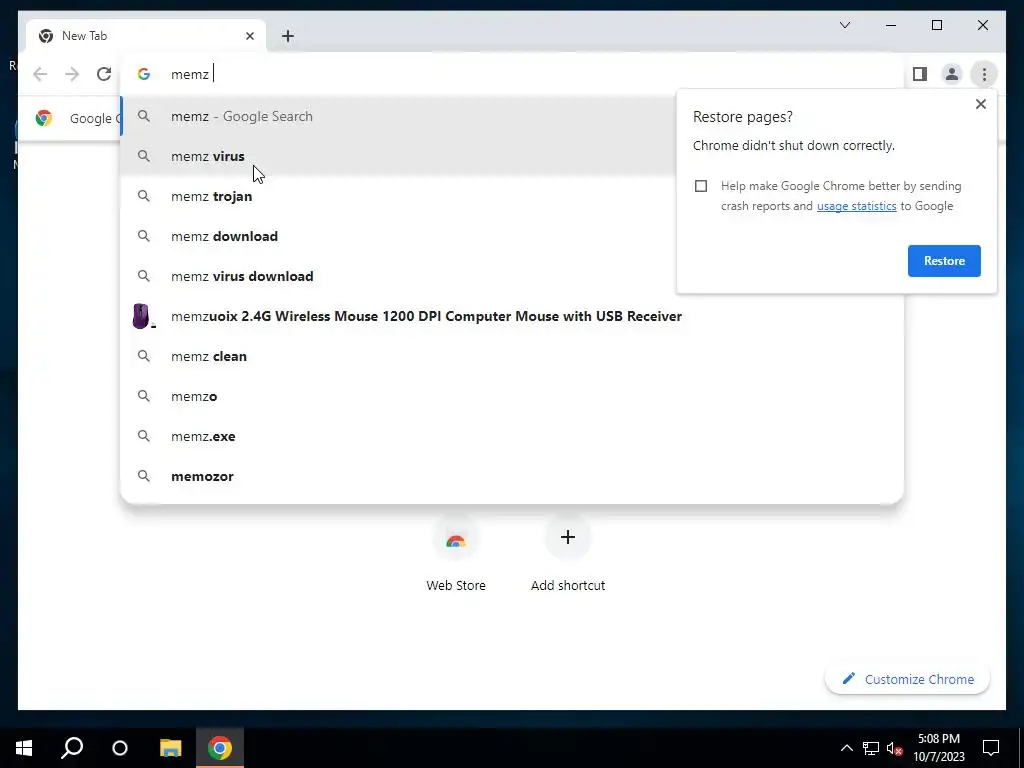This screenshot has height=768, width=1024.
Task: Open the network tray icon
Action: [x=871, y=748]
